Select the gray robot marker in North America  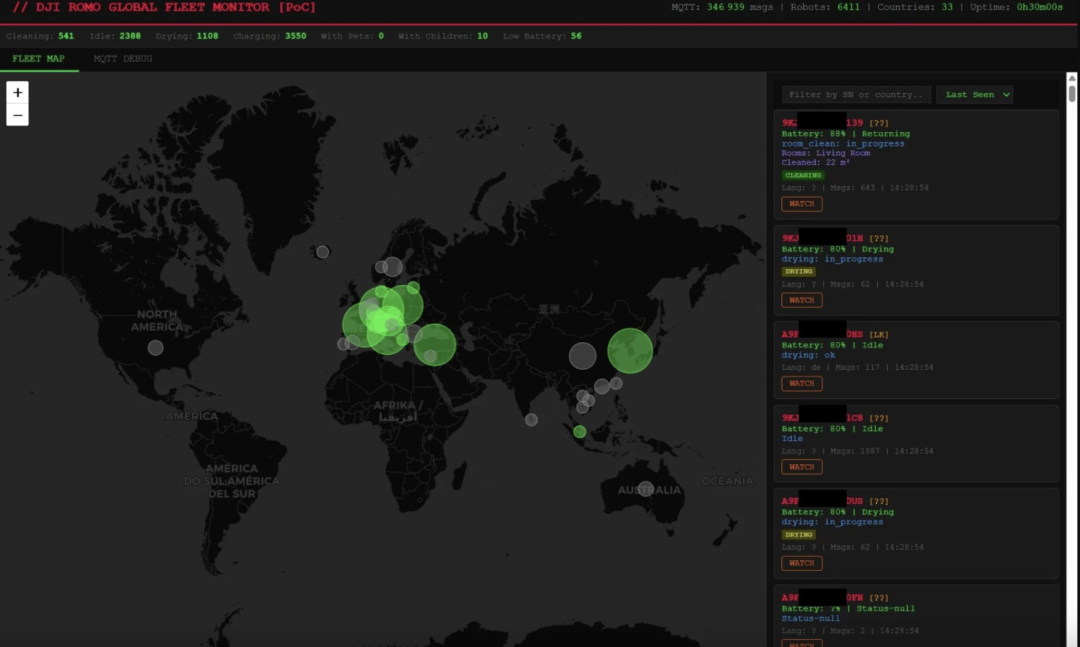tap(155, 348)
